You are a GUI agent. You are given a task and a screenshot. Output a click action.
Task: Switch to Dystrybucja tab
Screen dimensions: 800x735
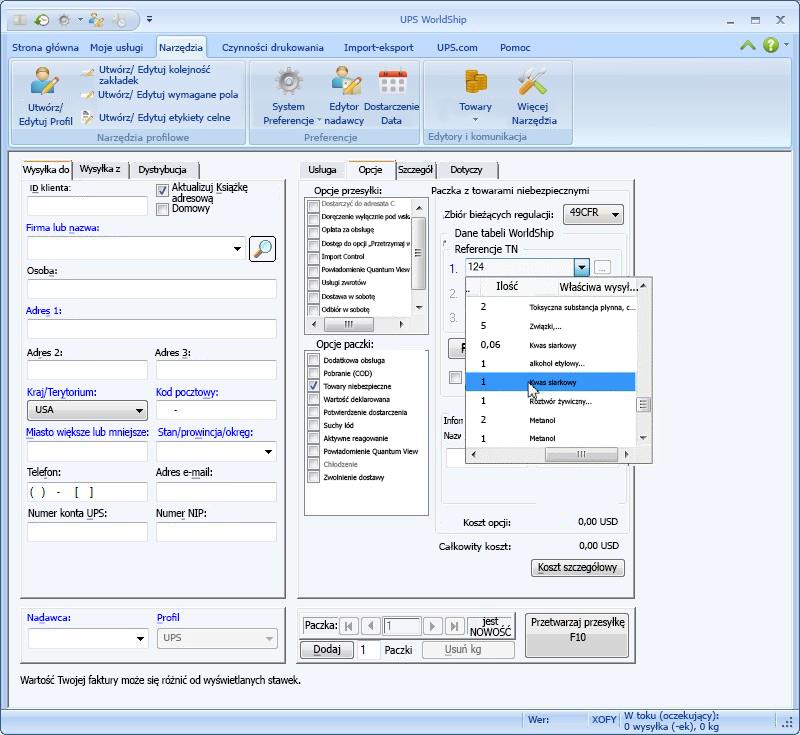click(x=163, y=170)
